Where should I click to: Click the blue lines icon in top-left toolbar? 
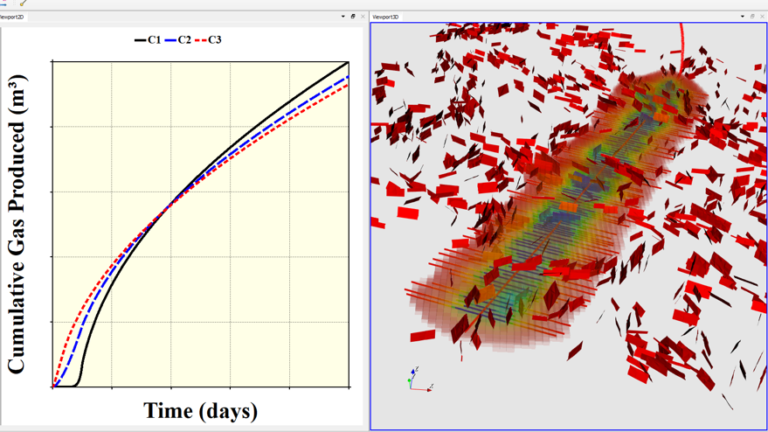(5, 4)
